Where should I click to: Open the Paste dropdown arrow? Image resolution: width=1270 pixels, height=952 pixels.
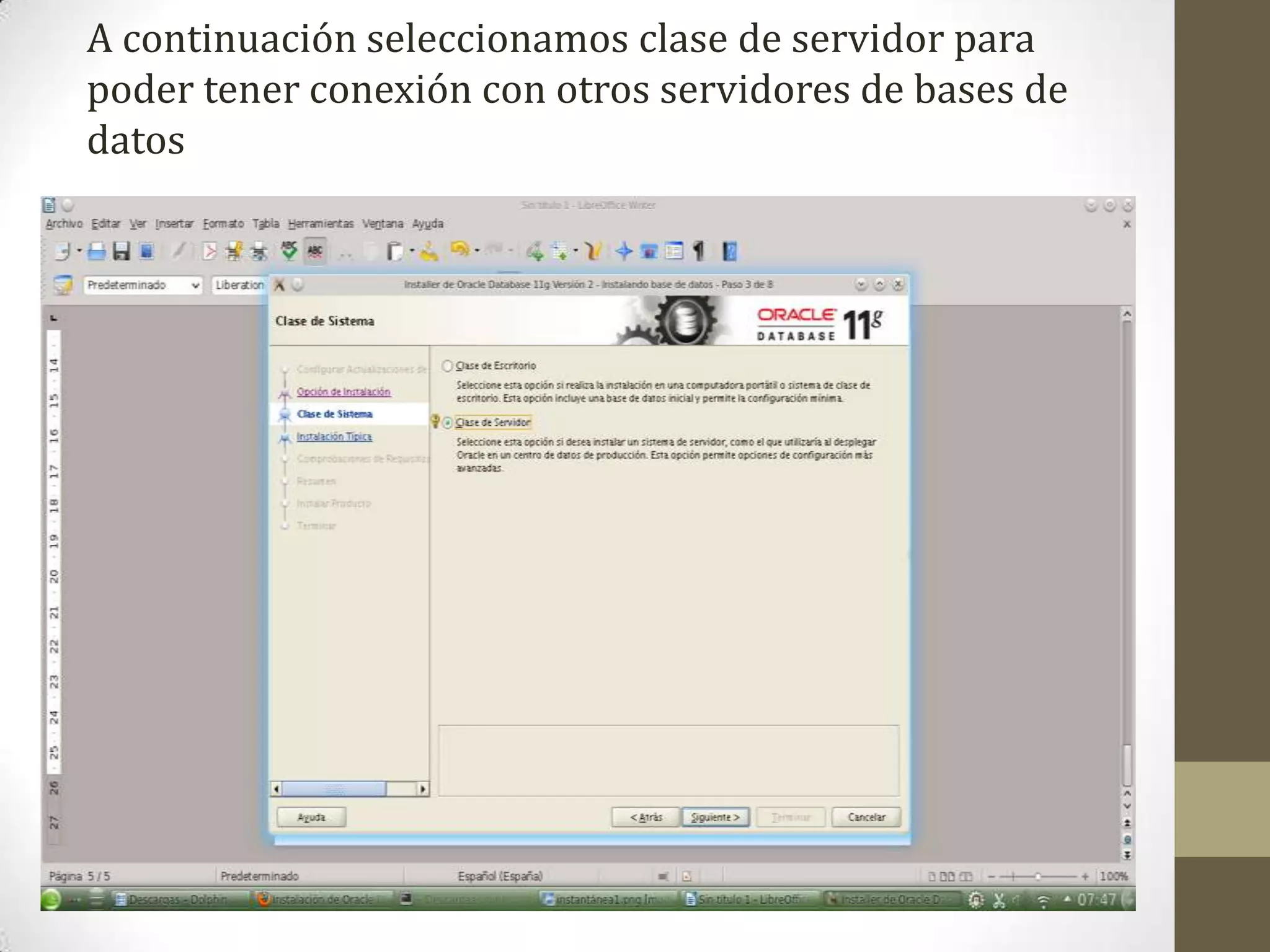coord(412,251)
